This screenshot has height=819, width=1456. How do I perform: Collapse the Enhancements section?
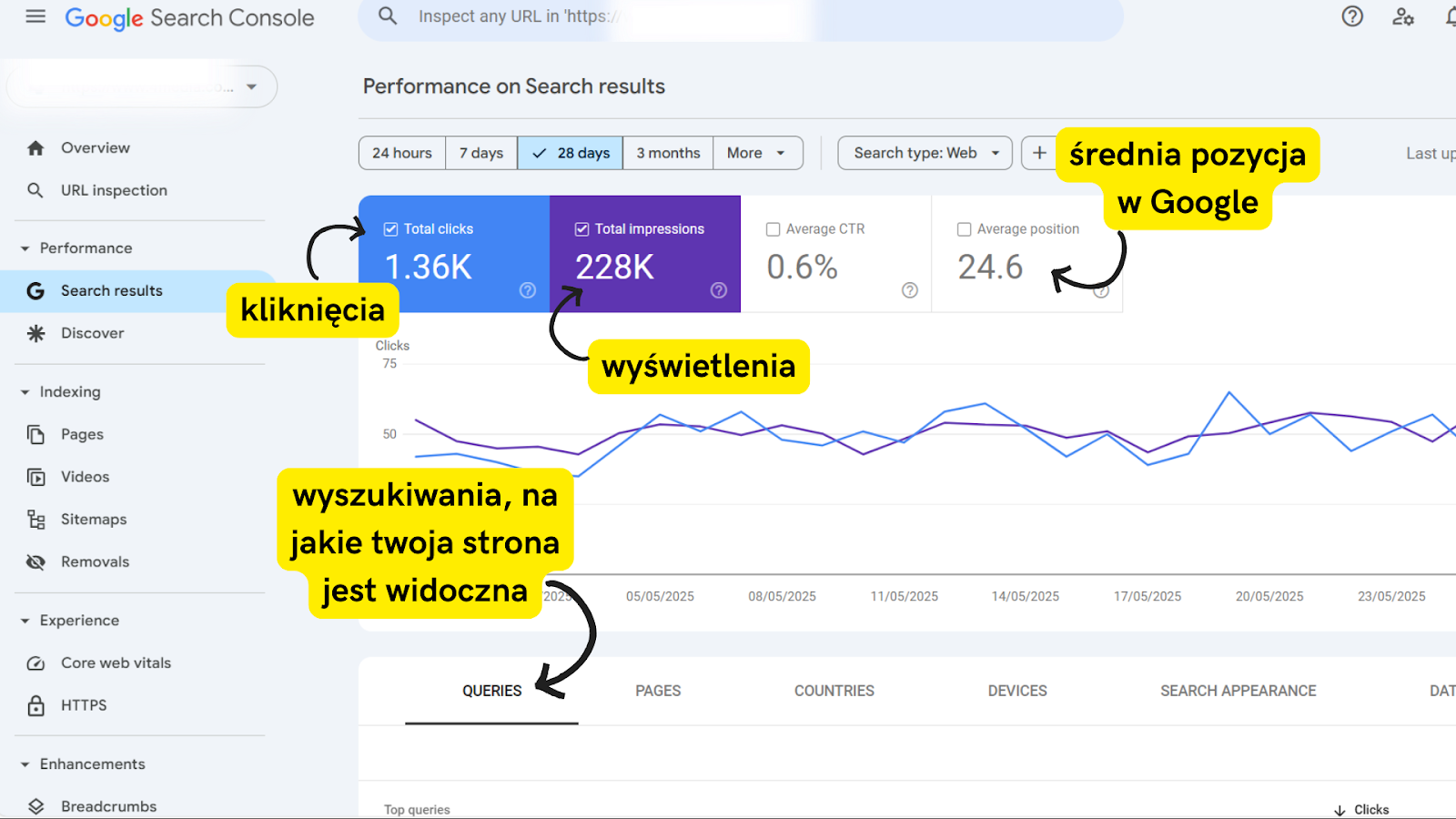pyautogui.click(x=25, y=764)
